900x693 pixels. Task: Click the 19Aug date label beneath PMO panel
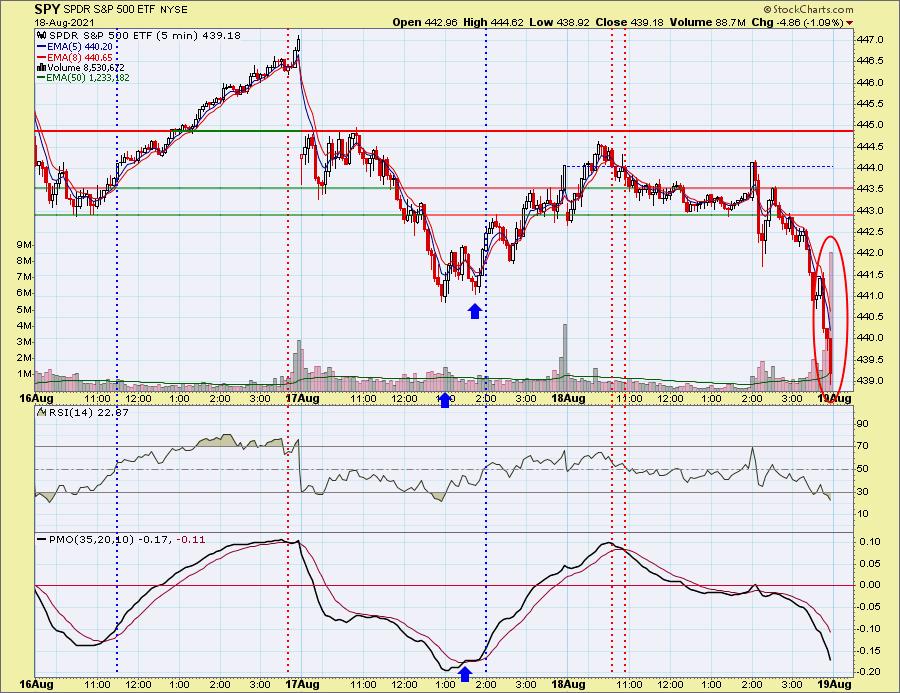[x=834, y=684]
